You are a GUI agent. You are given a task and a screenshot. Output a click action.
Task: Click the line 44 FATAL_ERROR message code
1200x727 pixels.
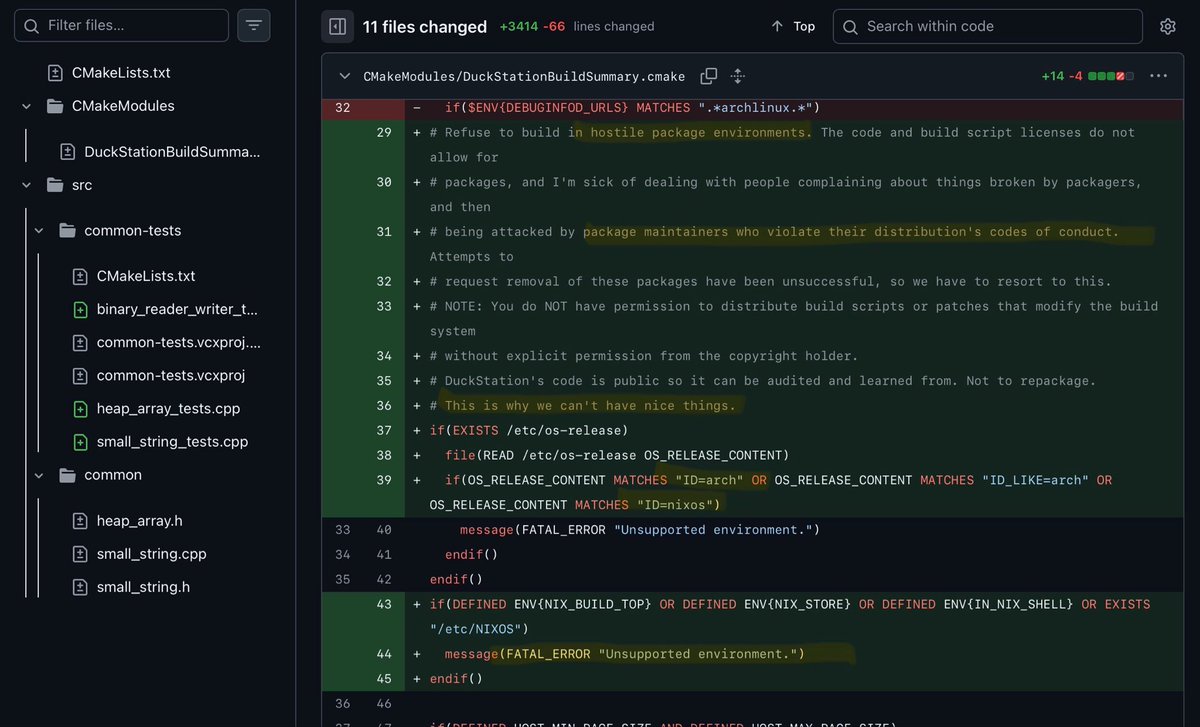[625, 654]
